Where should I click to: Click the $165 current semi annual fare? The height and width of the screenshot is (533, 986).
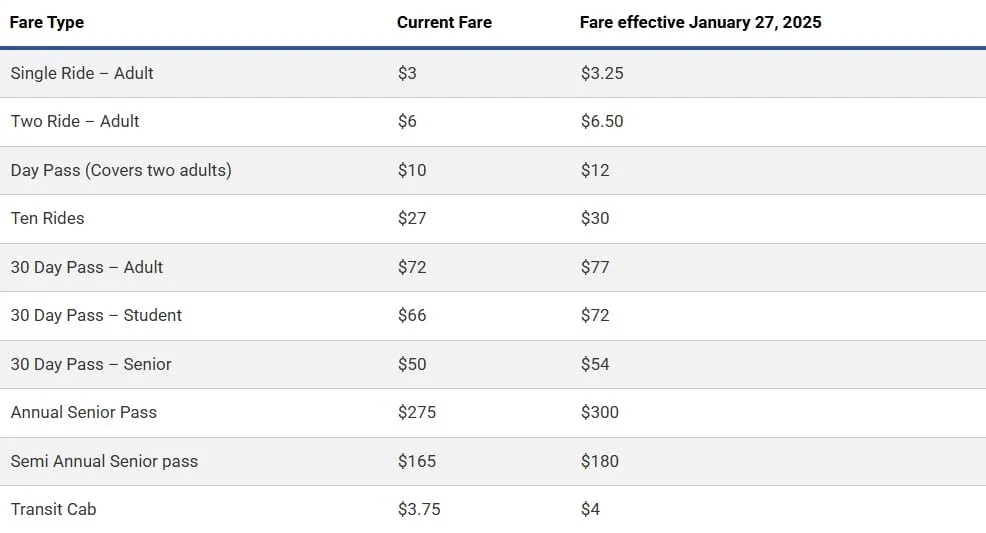[x=417, y=461]
